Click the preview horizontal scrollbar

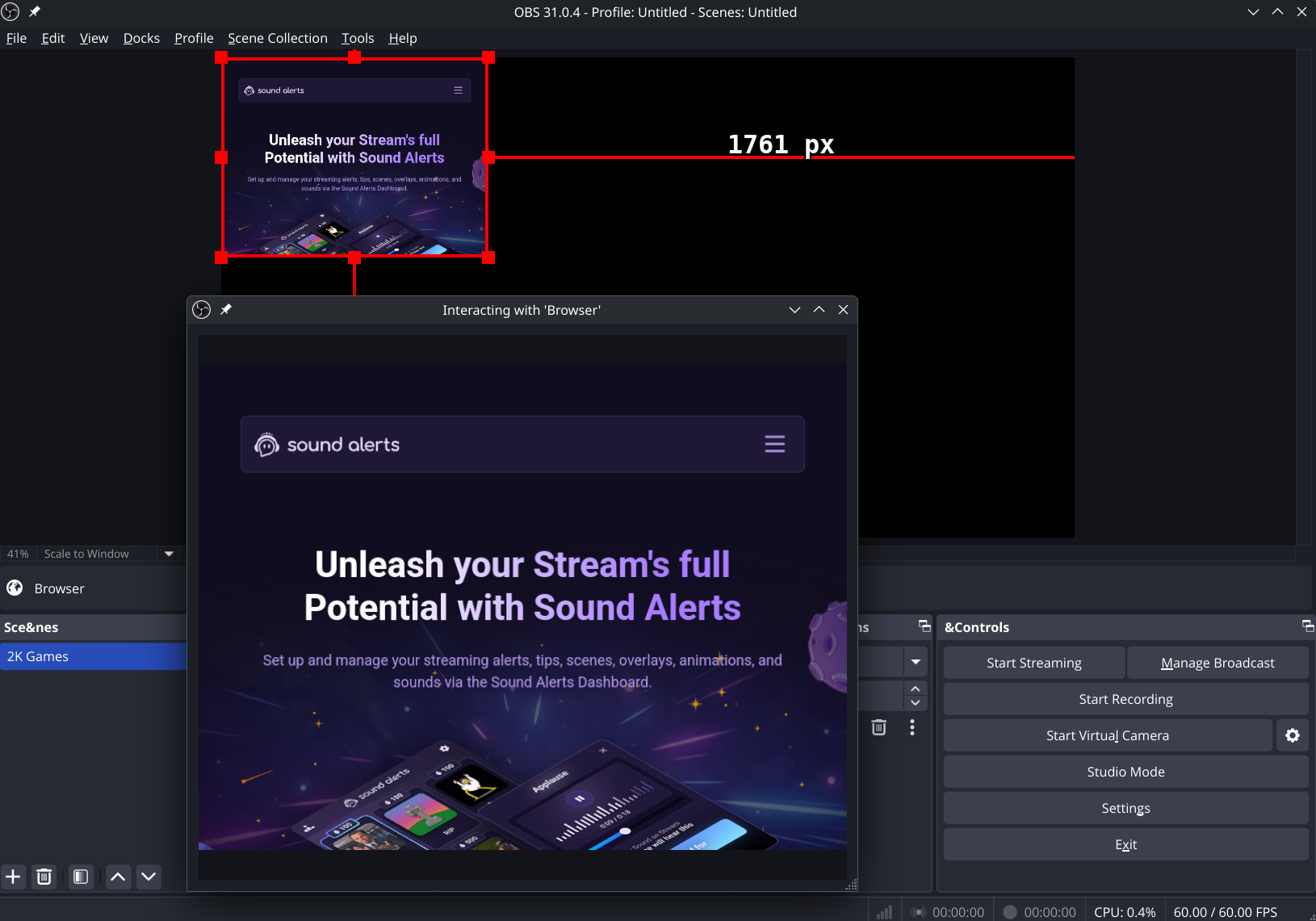[1077, 554]
